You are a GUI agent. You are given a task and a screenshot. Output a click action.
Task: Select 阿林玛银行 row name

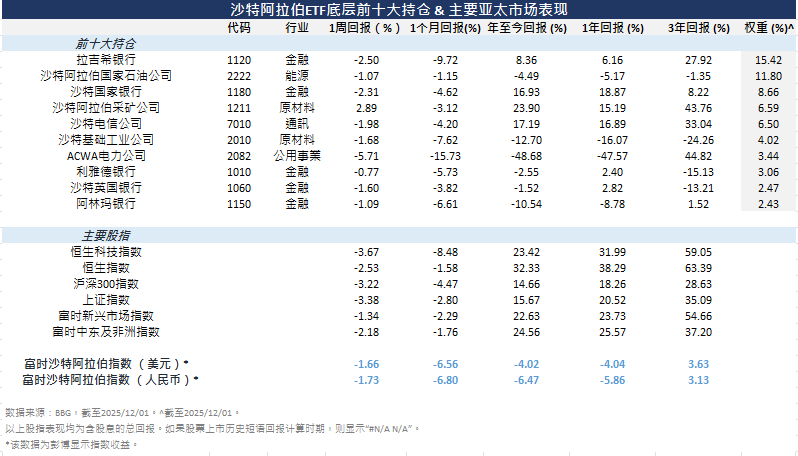pyautogui.click(x=106, y=204)
